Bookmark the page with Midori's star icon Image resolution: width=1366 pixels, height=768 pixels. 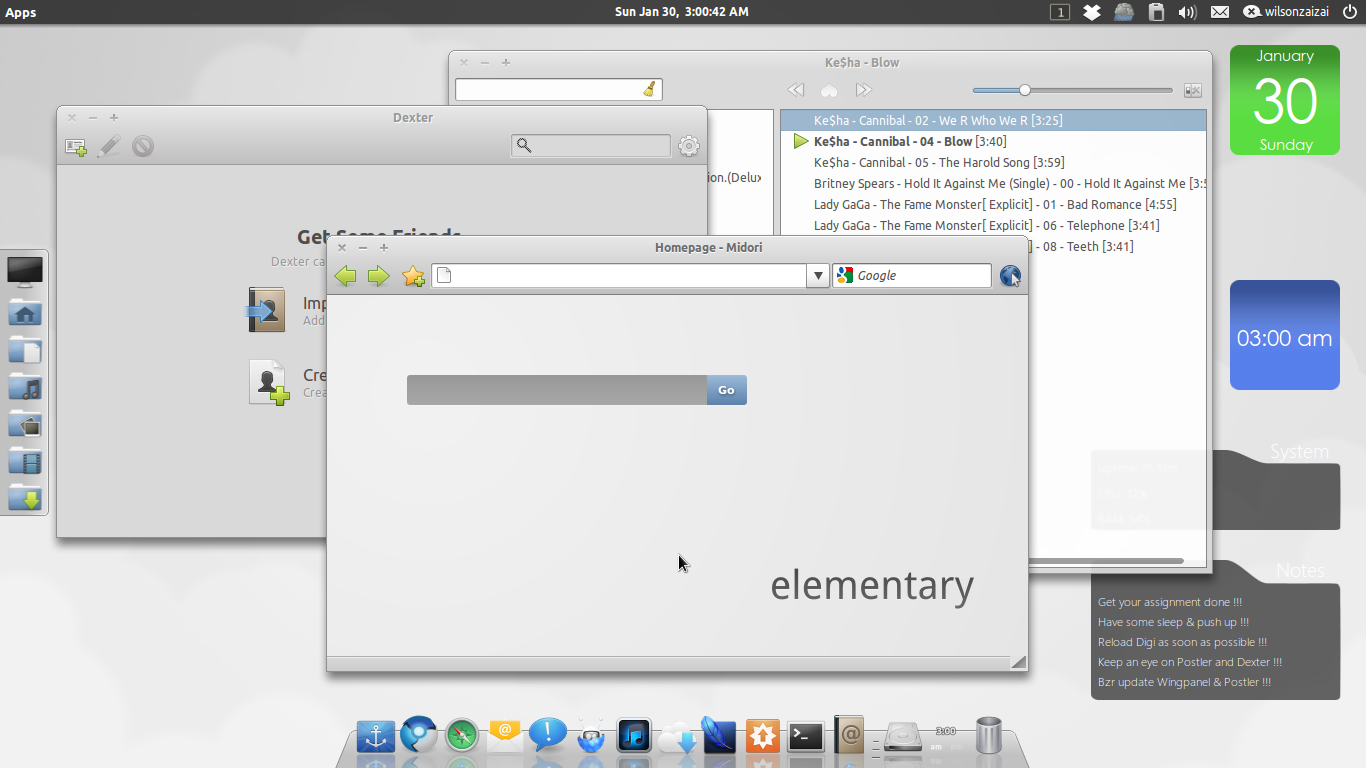click(x=413, y=276)
